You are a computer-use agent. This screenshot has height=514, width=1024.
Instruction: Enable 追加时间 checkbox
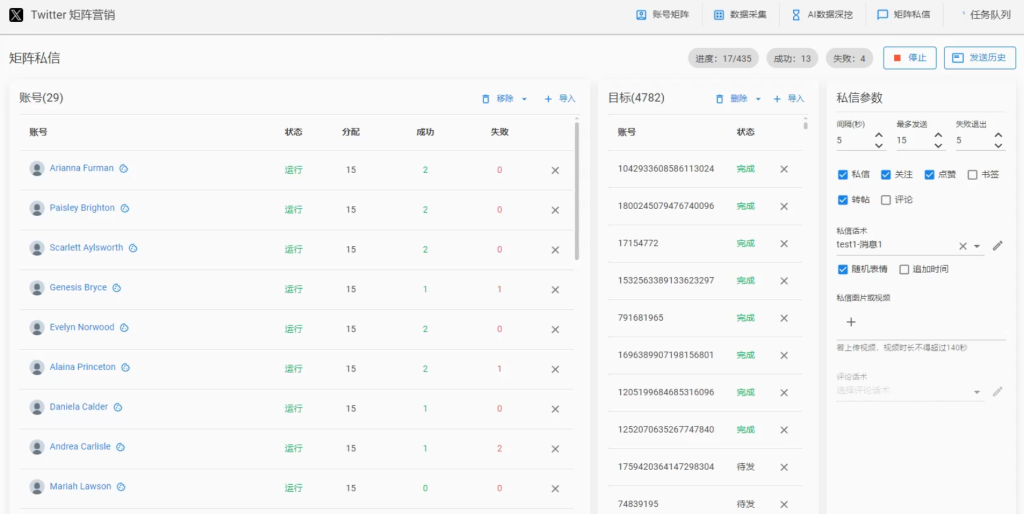tap(904, 269)
